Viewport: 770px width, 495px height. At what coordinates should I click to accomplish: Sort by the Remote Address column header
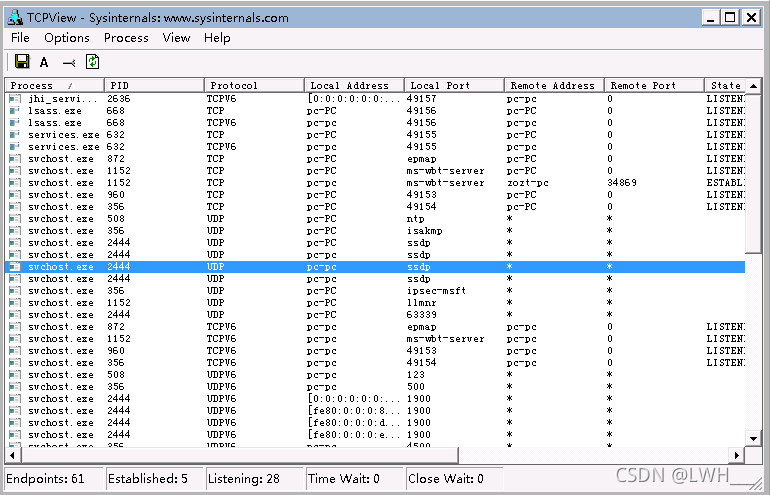pyautogui.click(x=554, y=85)
